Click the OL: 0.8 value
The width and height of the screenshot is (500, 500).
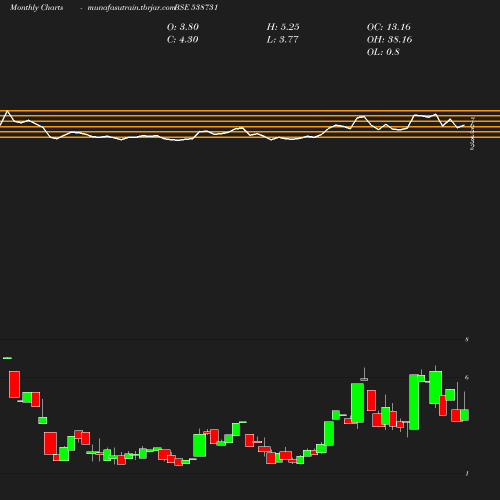(x=383, y=52)
